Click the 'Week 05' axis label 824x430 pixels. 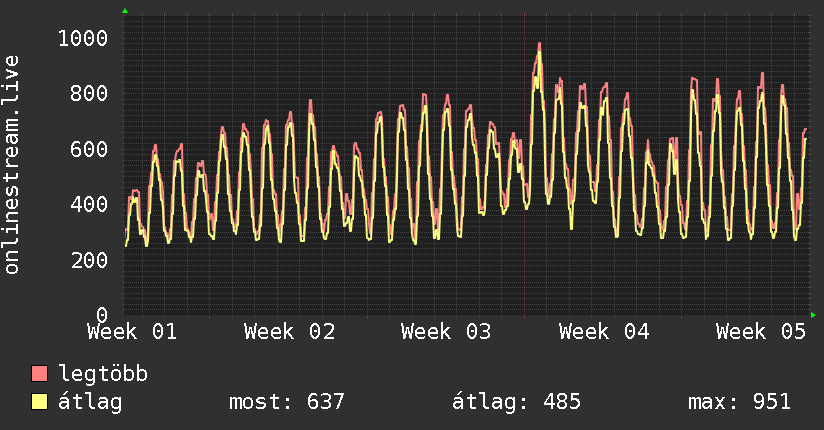click(x=761, y=332)
